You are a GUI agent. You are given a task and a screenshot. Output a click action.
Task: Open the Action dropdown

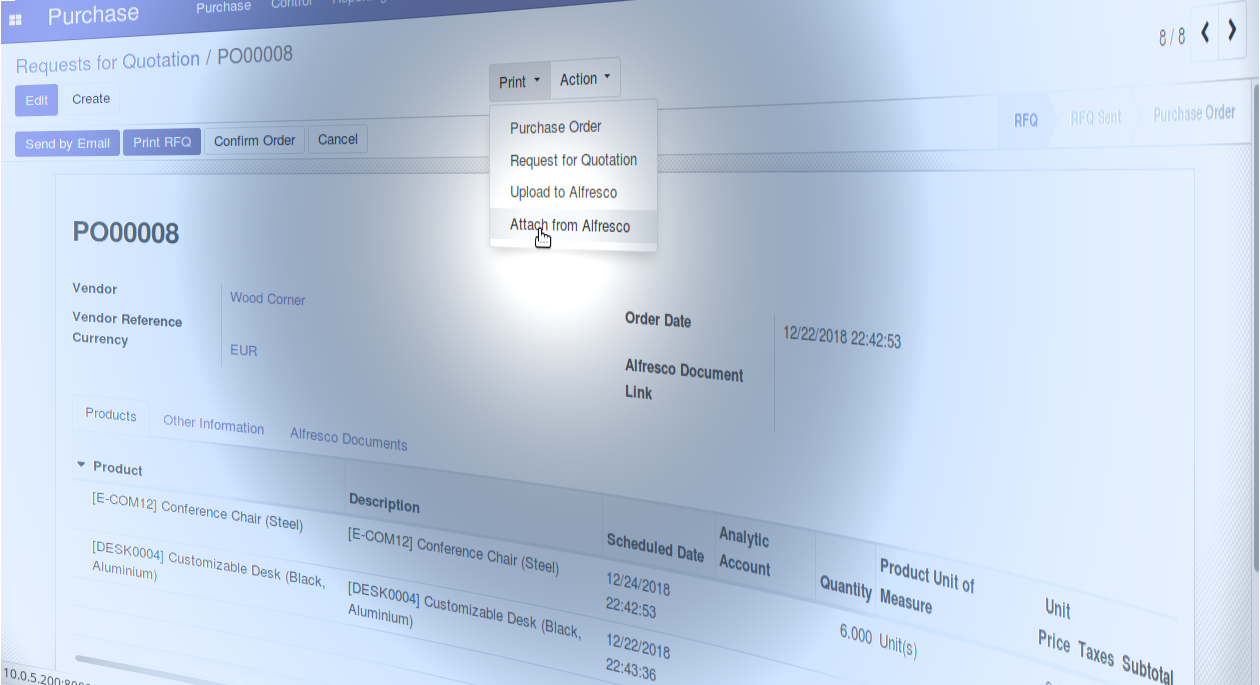point(585,78)
